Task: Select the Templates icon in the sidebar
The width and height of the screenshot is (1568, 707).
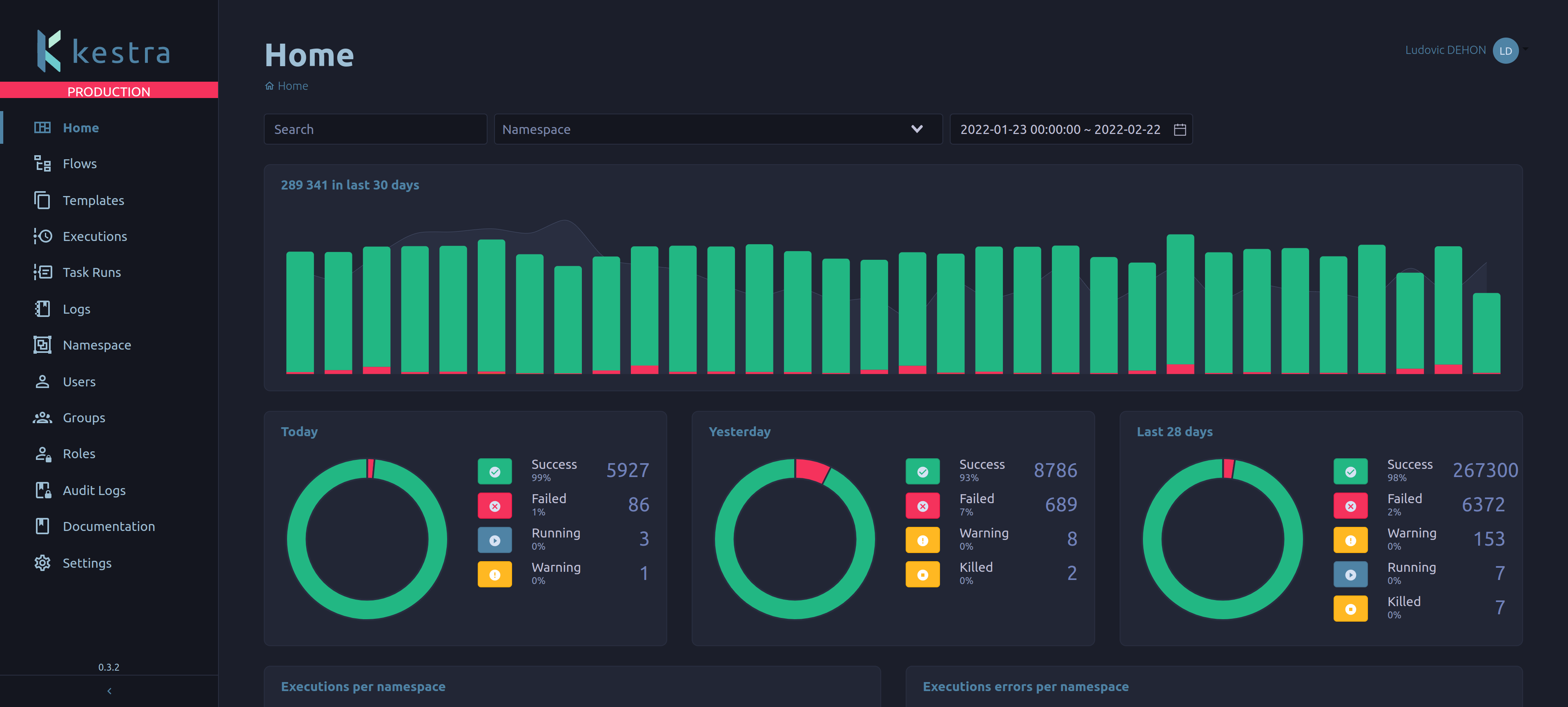Action: point(42,200)
